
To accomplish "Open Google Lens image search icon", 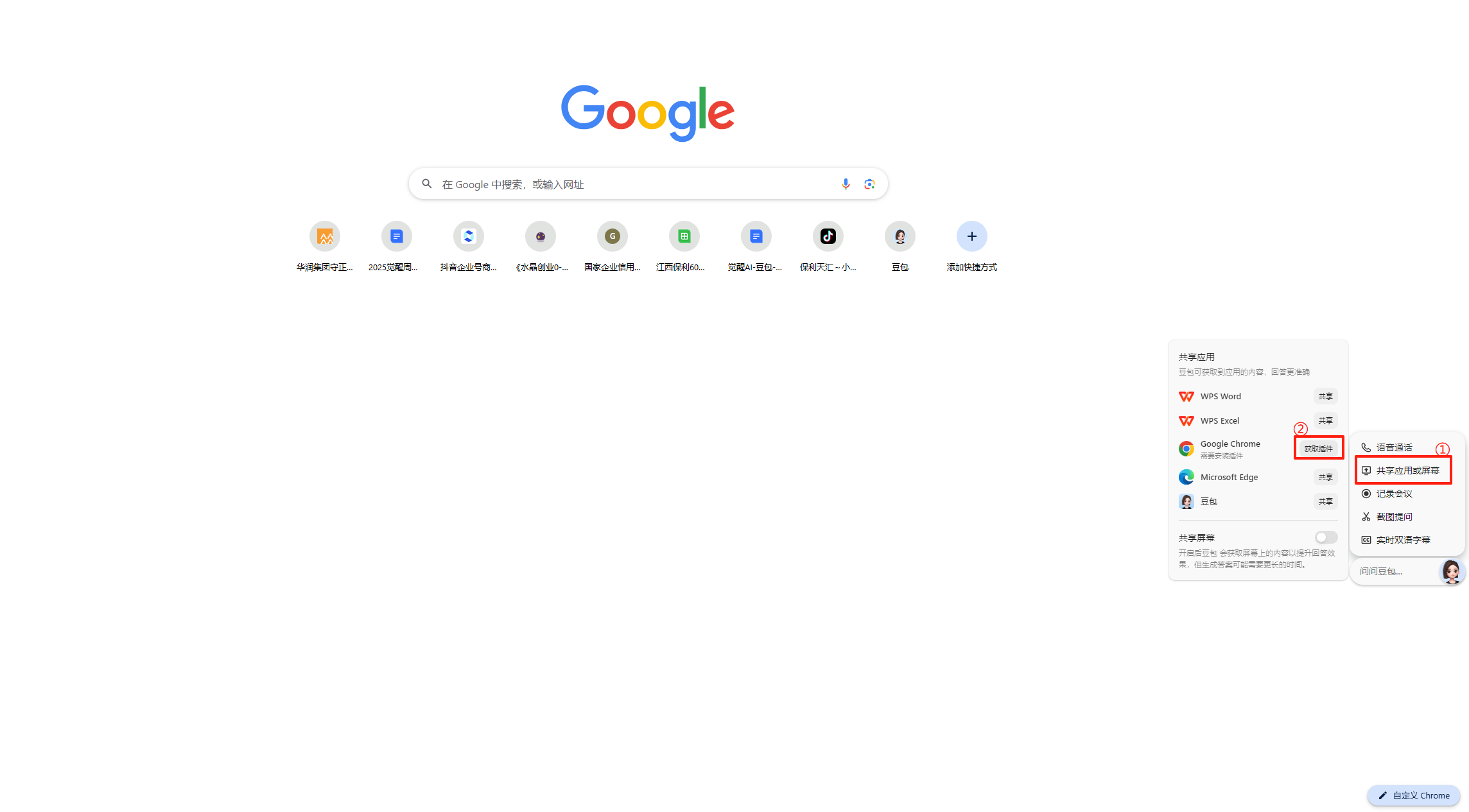I will 869,184.
